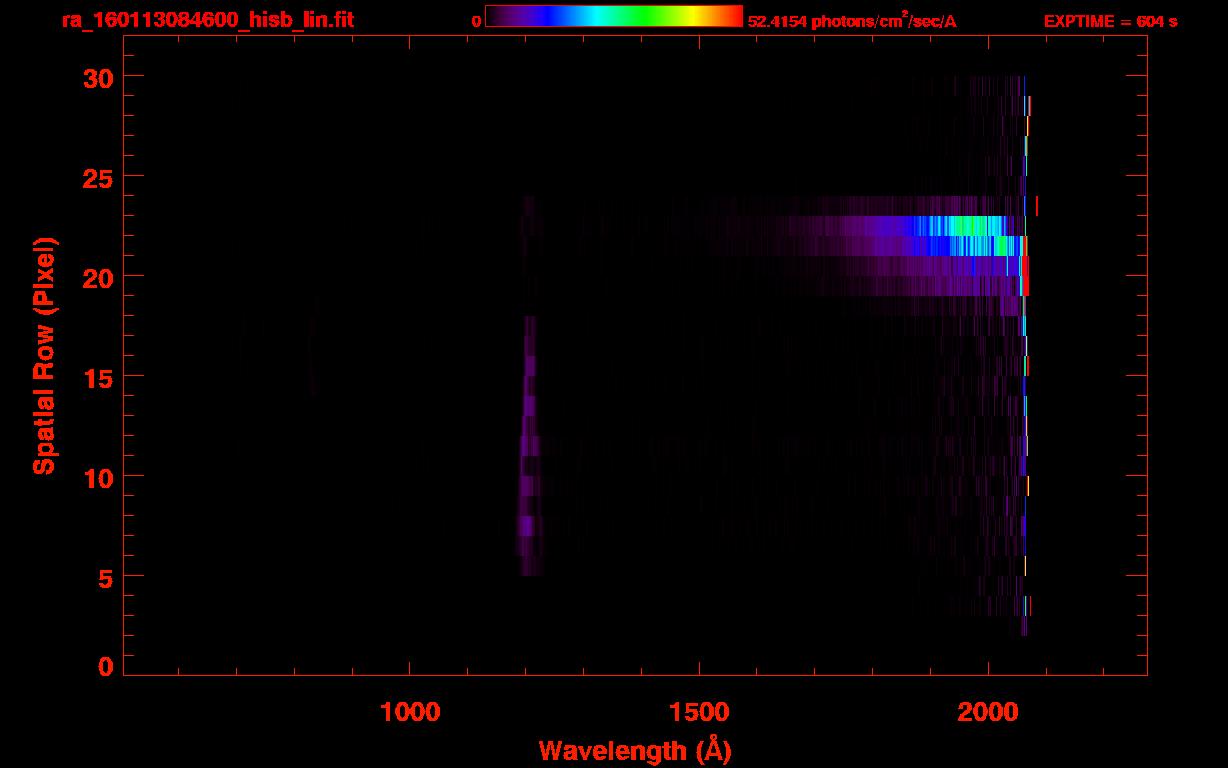Click the 10 spatial row tick label

[x=97, y=477]
